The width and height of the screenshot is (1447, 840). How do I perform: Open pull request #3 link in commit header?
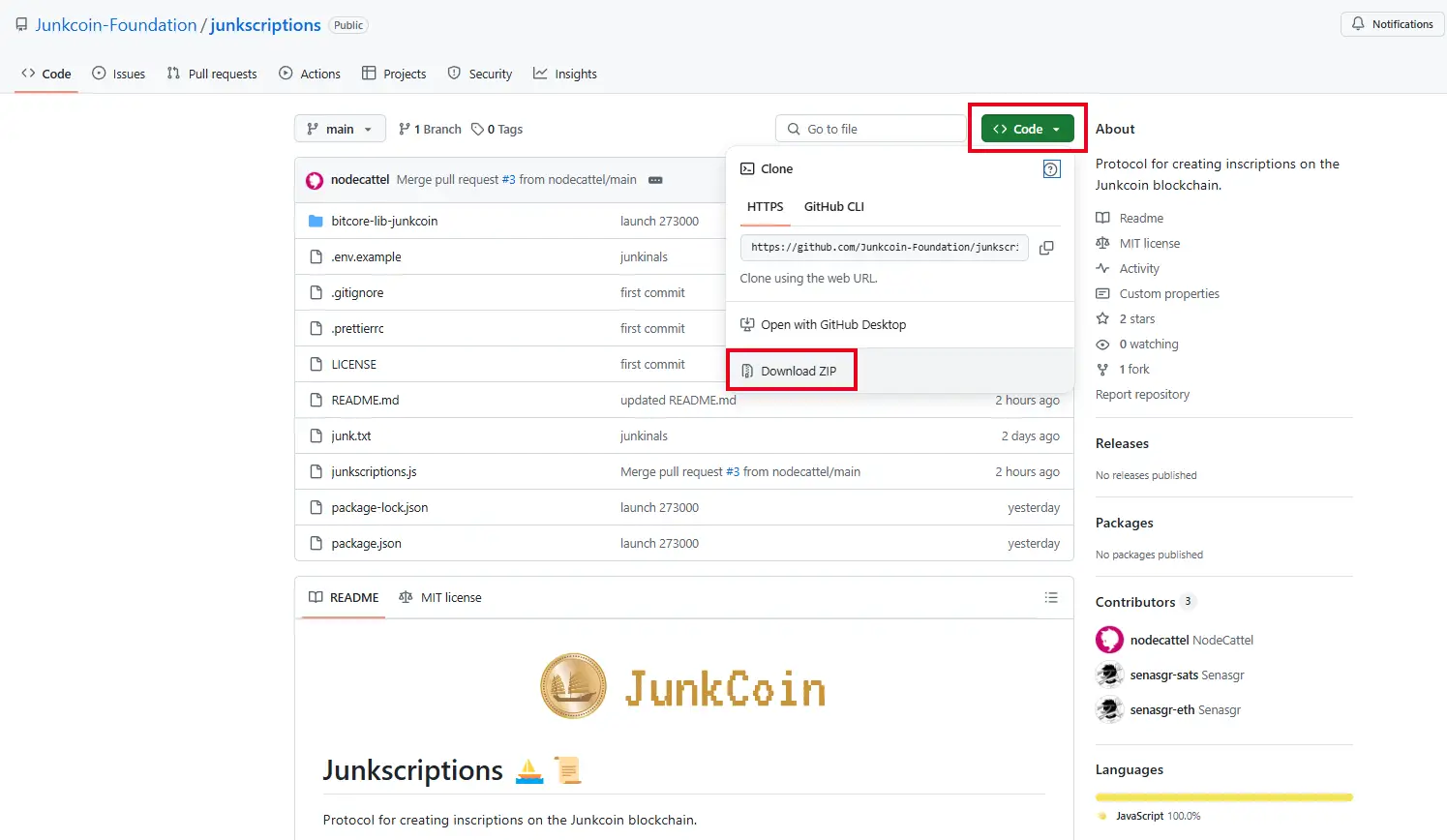tap(508, 180)
